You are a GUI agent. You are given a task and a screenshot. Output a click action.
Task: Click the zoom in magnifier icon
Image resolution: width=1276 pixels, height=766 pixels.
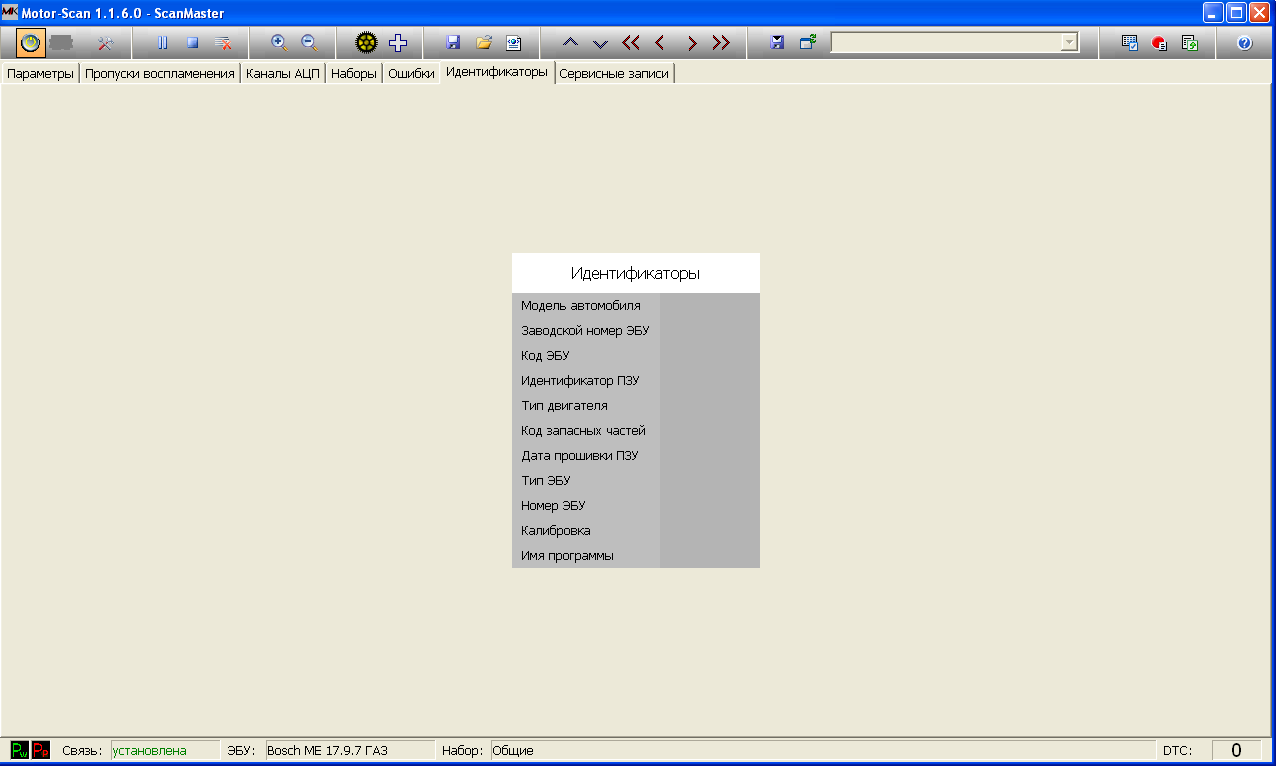click(279, 43)
